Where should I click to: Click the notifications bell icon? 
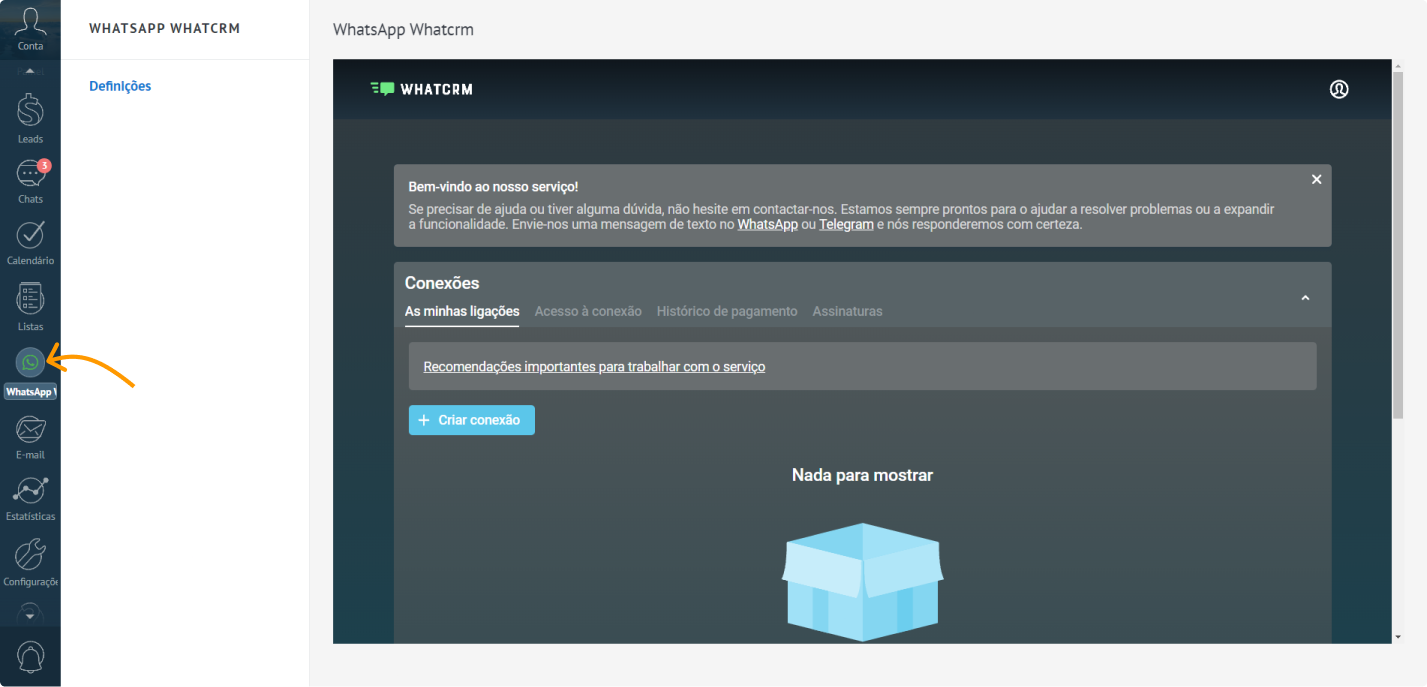pos(30,656)
